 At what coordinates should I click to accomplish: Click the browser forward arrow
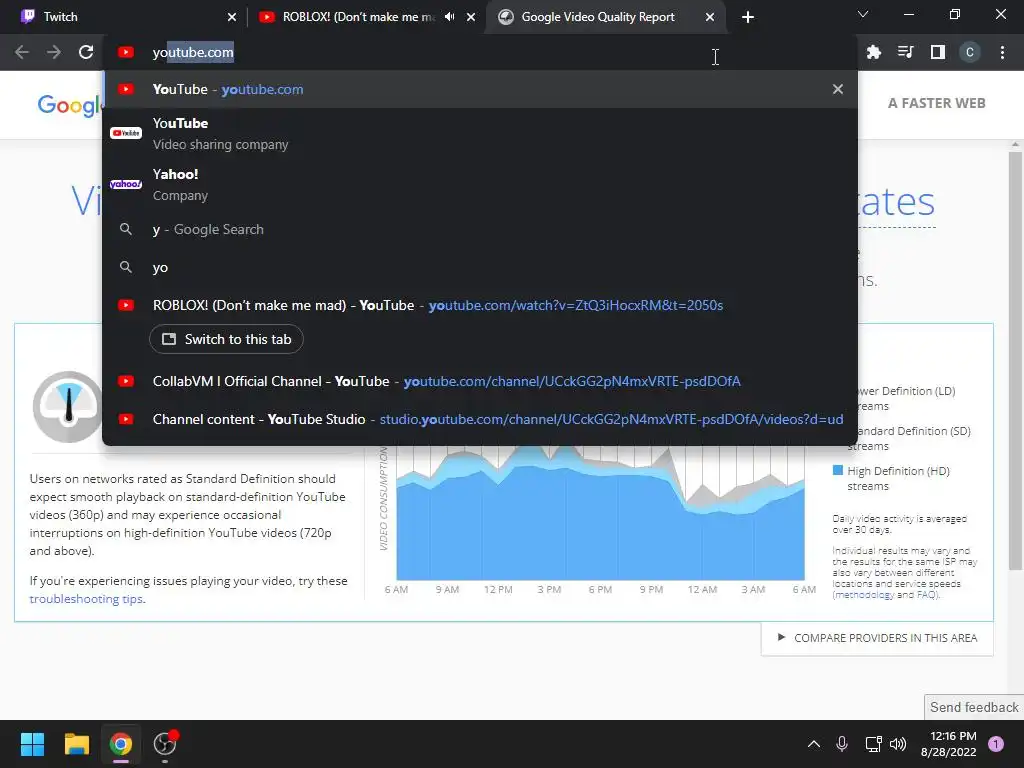click(x=54, y=52)
